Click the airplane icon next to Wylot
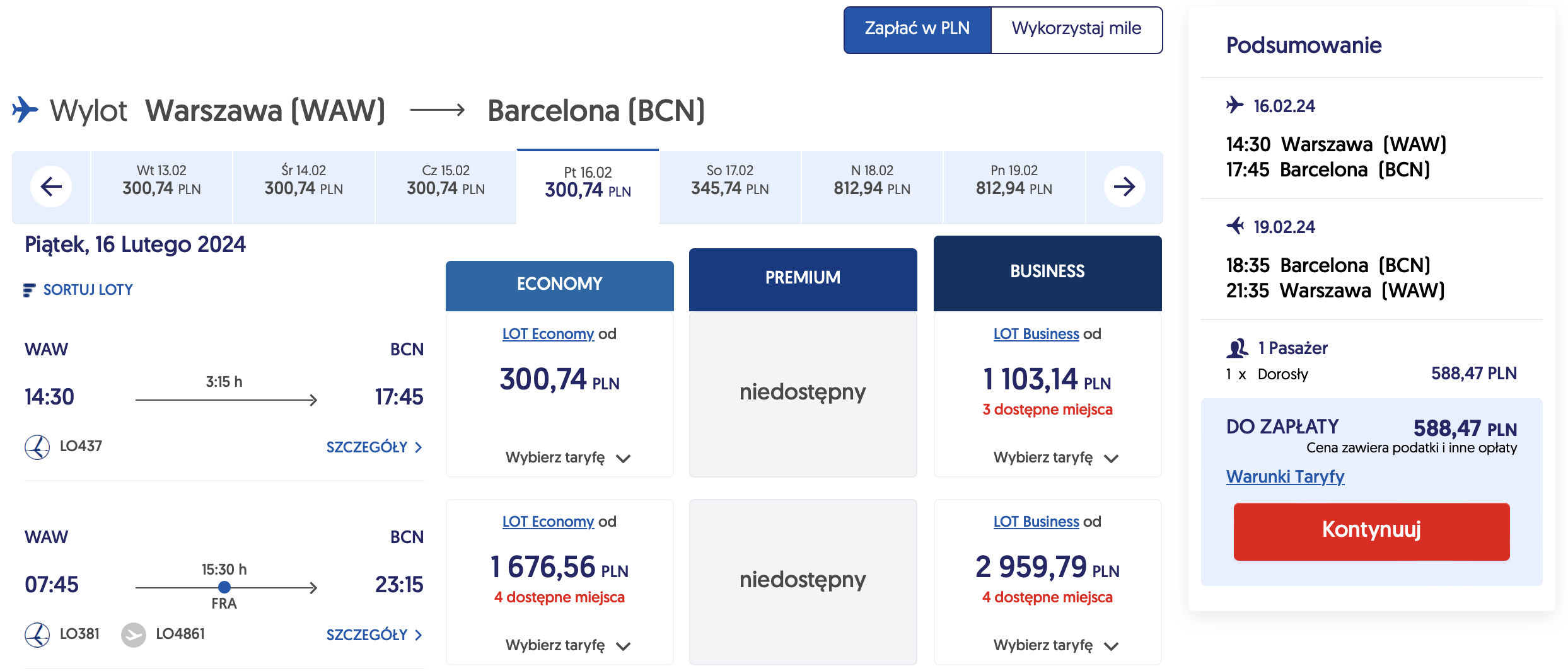 [x=25, y=110]
